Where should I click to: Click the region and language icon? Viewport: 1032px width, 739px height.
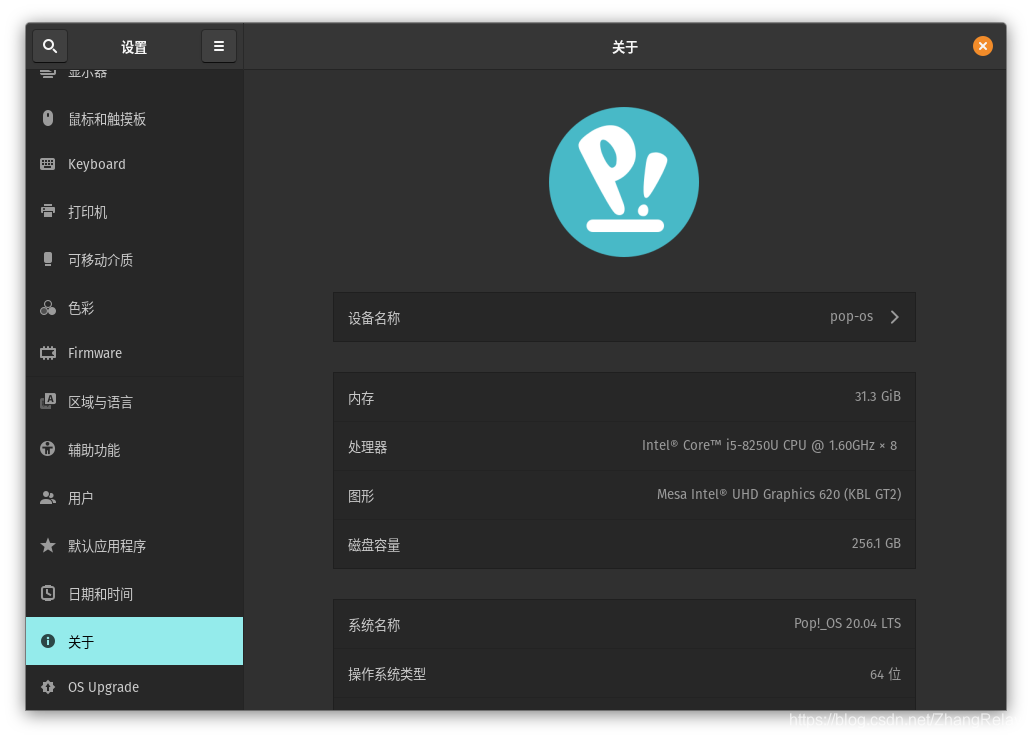48,401
